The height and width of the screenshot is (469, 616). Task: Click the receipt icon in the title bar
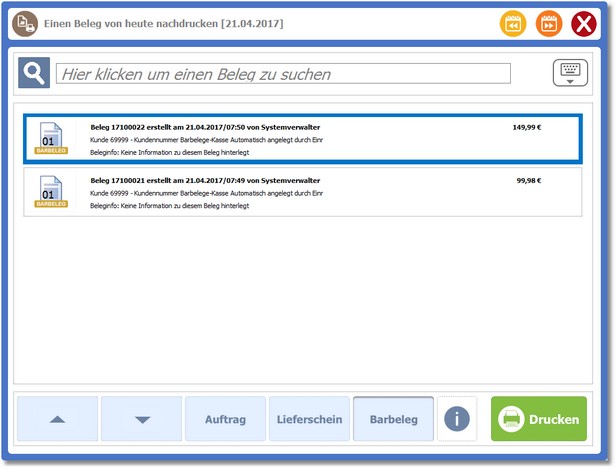[x=25, y=23]
